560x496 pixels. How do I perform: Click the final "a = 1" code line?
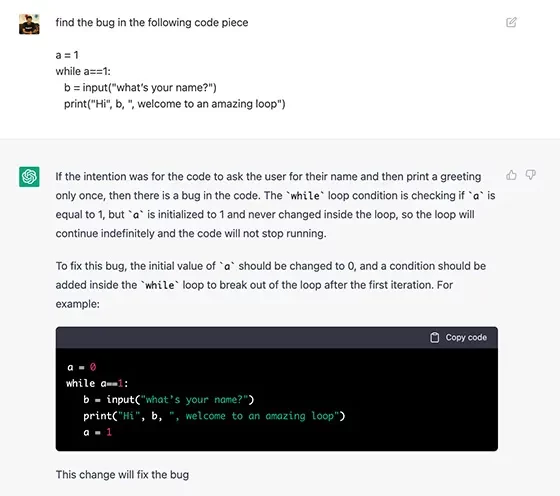98,432
